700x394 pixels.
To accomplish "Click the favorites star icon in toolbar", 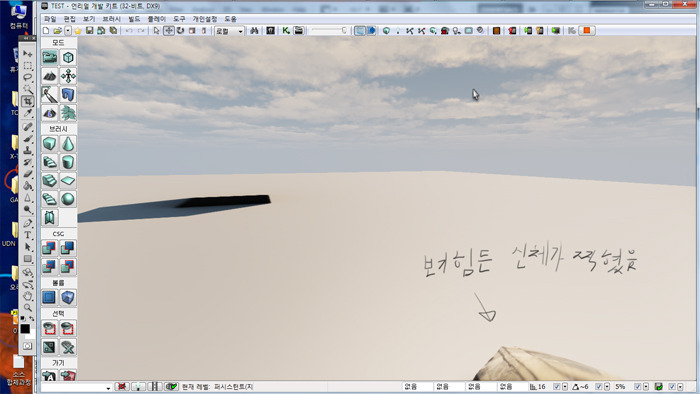I will click(78, 31).
